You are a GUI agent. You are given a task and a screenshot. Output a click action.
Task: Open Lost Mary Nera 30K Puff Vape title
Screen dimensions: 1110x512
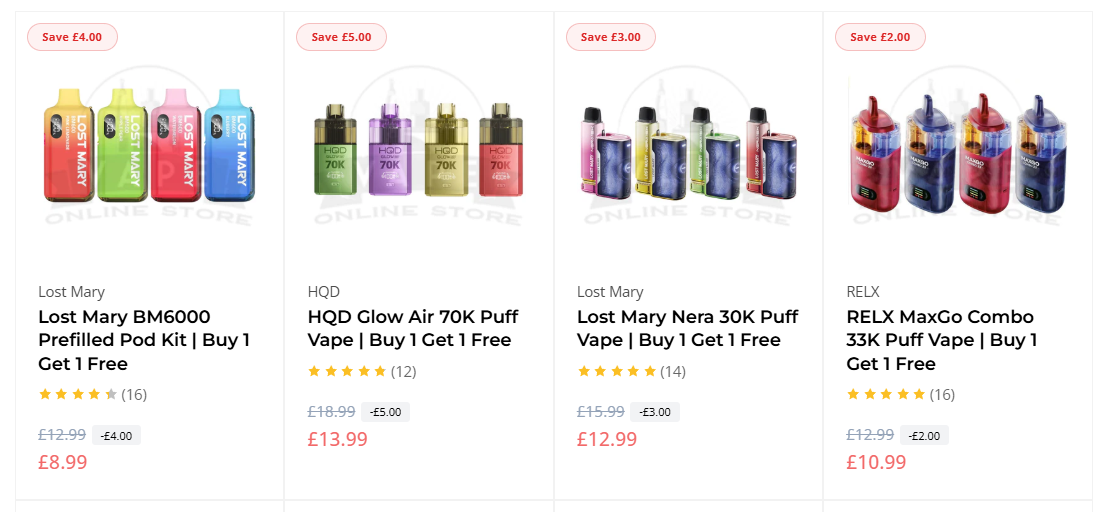coord(687,328)
